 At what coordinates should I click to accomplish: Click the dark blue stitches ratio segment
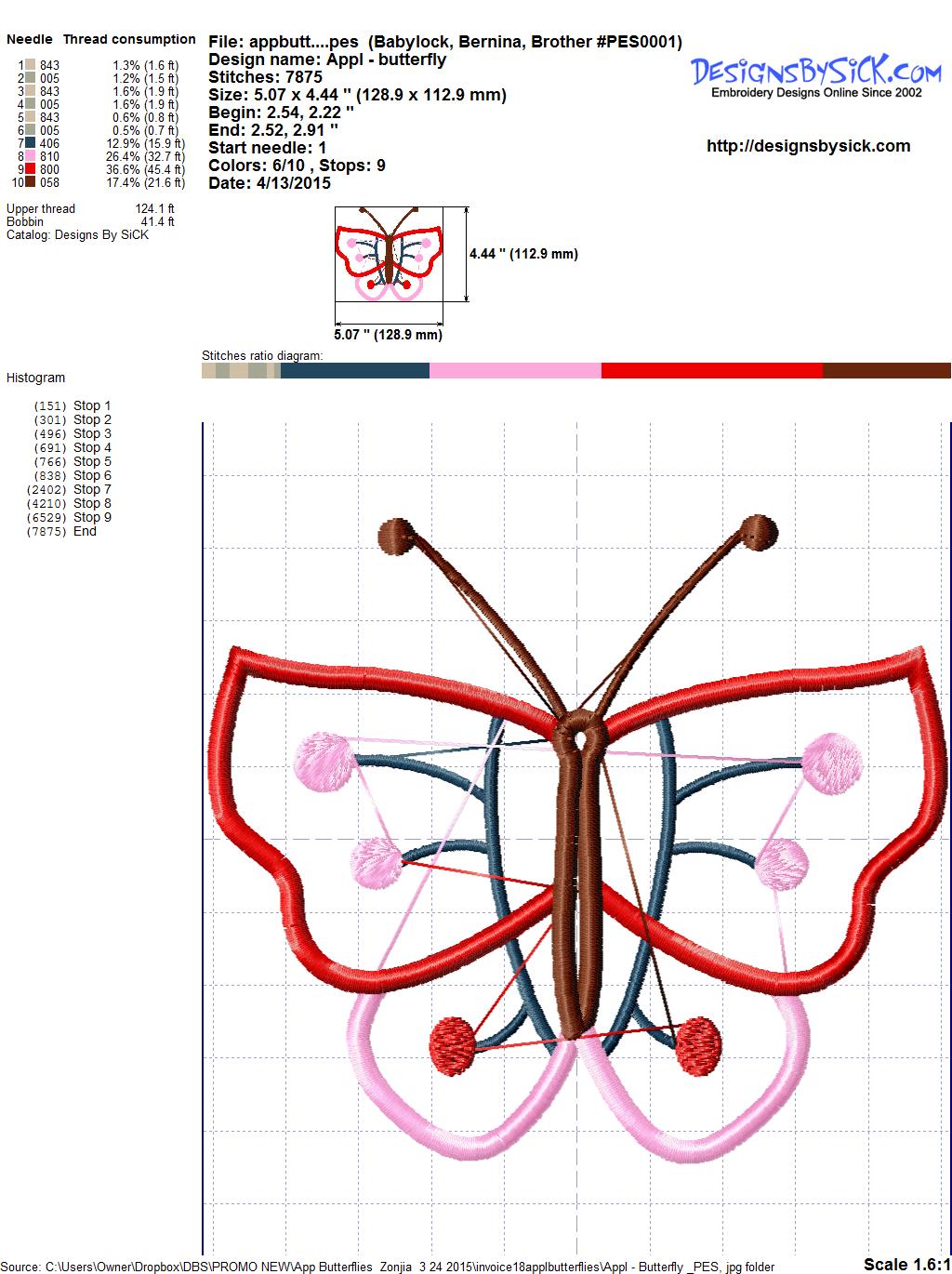point(354,371)
